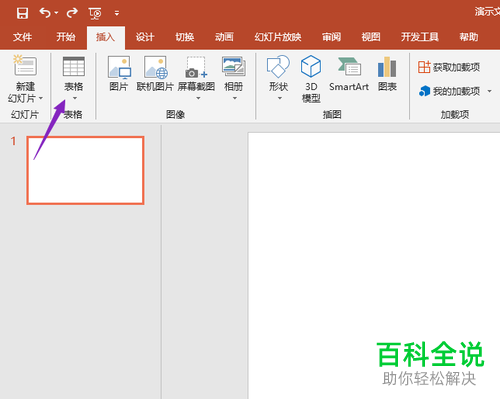Select slide 1 thumbnail in the panel
The image size is (500, 399).
pos(85,170)
